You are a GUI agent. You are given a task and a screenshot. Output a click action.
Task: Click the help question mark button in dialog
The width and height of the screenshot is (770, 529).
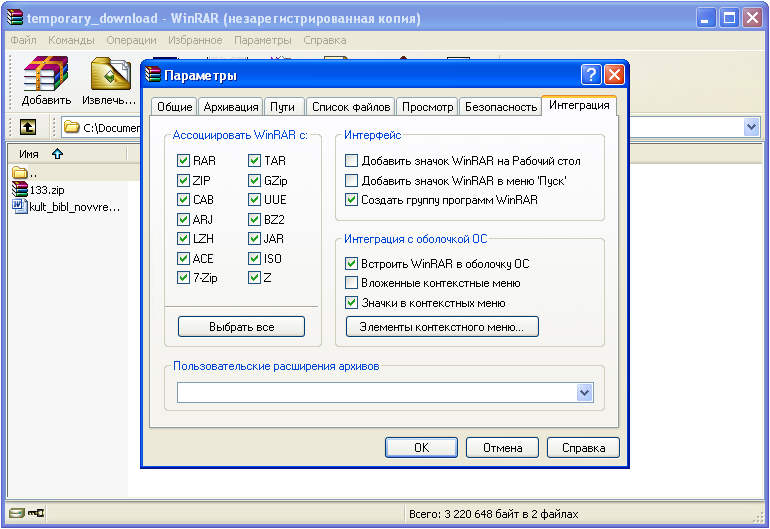coord(591,75)
